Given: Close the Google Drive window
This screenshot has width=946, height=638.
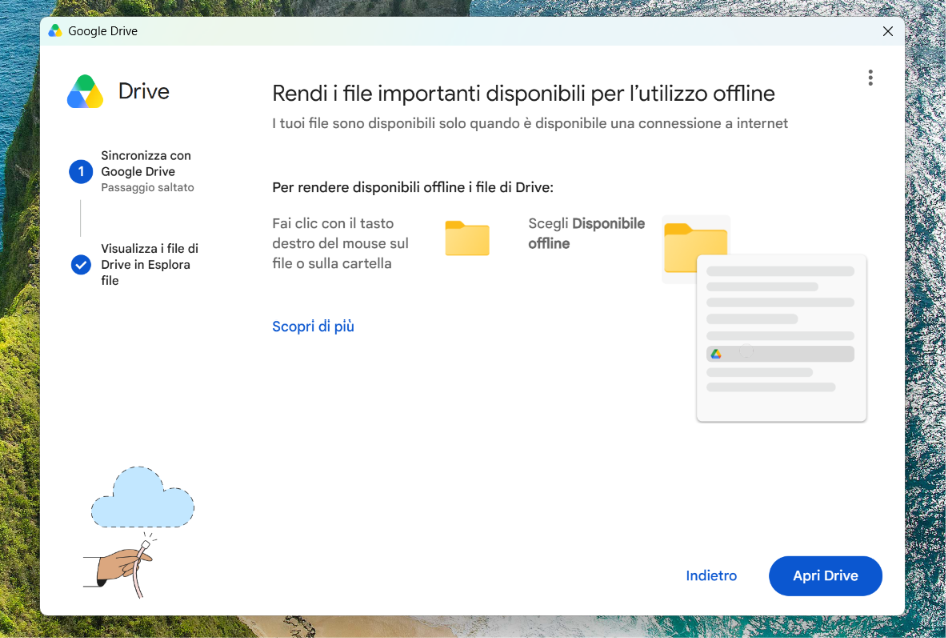Looking at the screenshot, I should [887, 31].
